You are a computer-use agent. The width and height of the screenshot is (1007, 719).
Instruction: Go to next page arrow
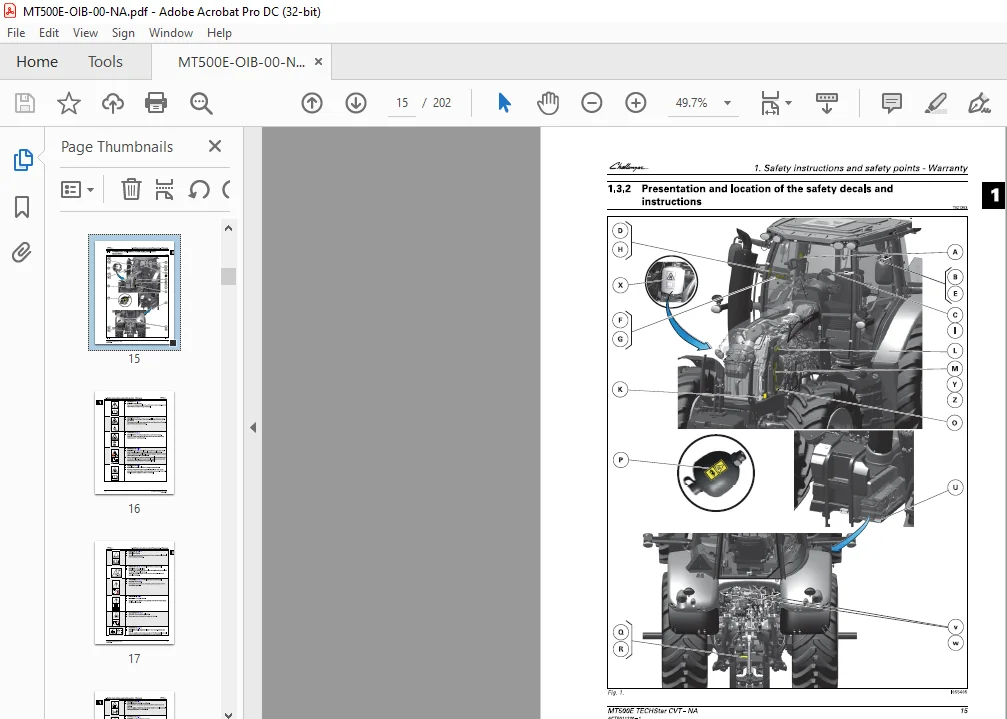pos(356,103)
